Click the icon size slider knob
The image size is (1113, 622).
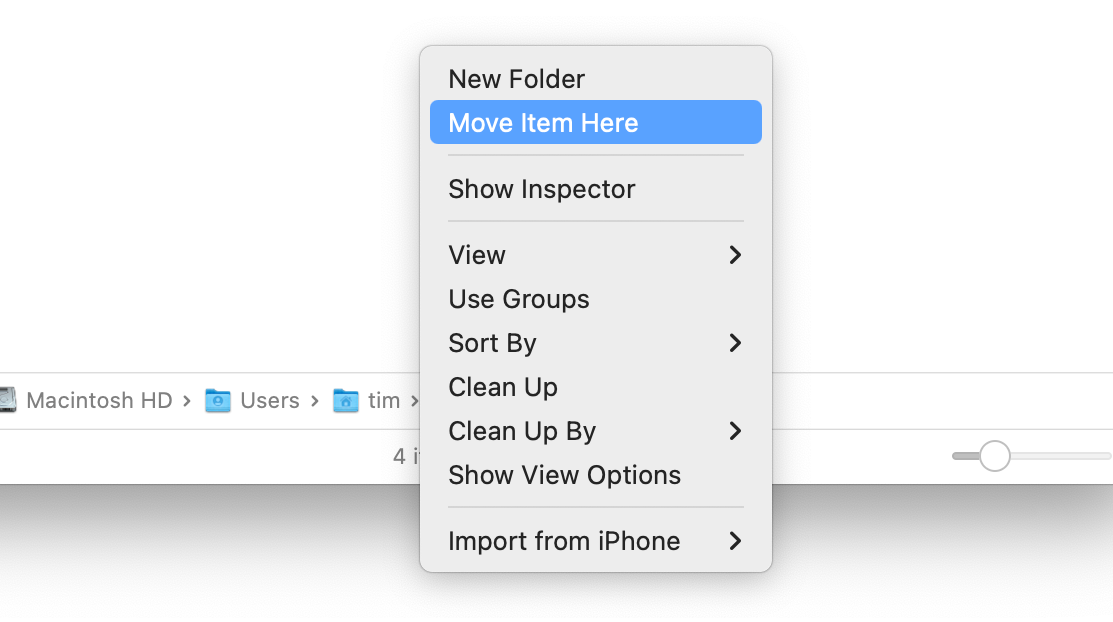pos(994,456)
